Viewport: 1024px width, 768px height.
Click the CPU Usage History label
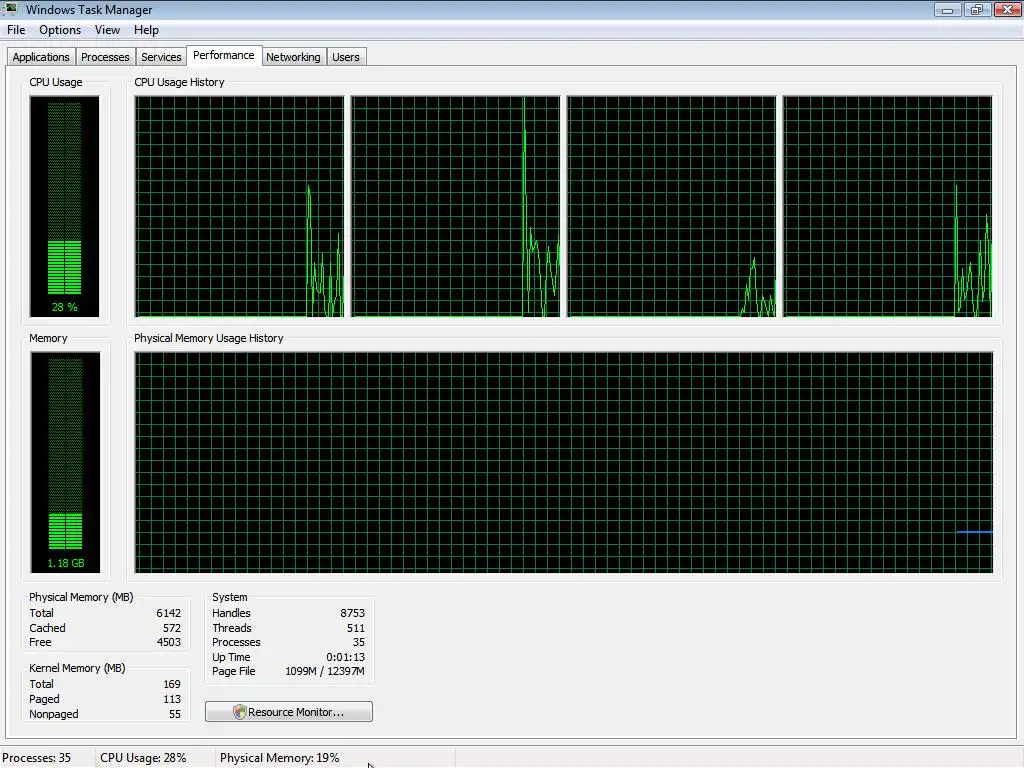[180, 82]
